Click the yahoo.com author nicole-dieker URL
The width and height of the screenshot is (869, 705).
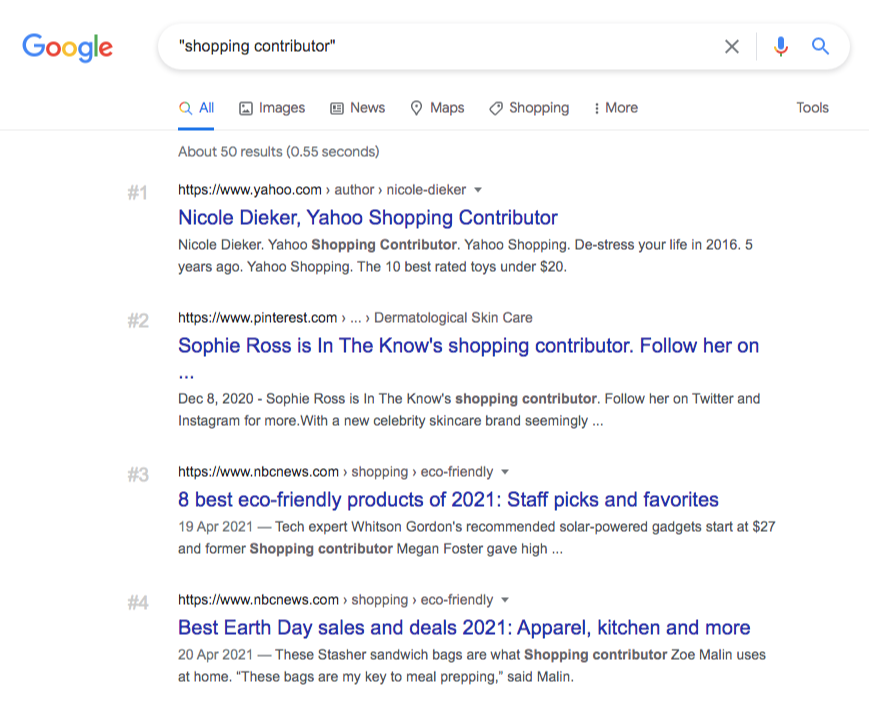pos(322,190)
